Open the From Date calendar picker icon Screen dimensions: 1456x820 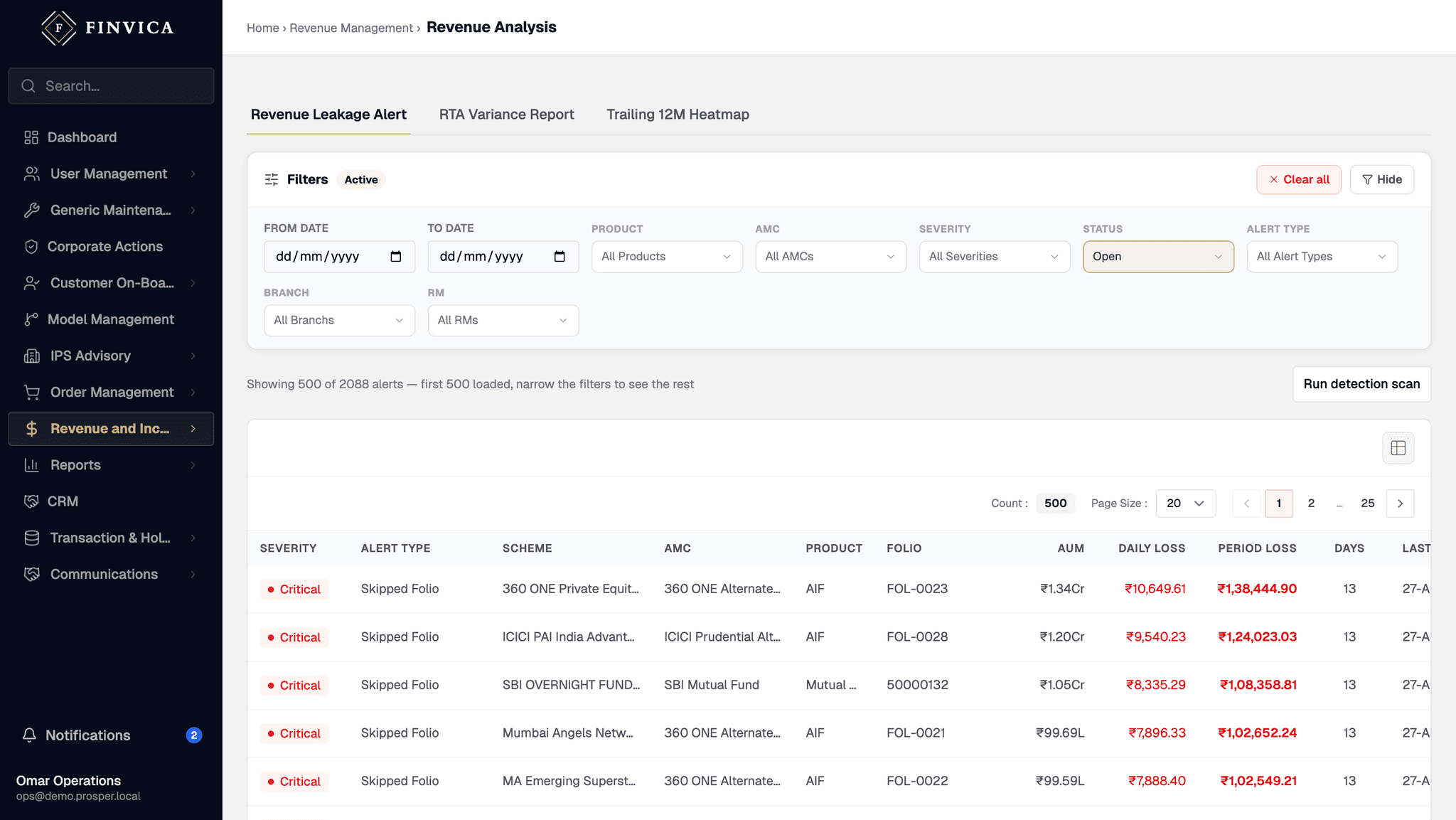click(396, 257)
